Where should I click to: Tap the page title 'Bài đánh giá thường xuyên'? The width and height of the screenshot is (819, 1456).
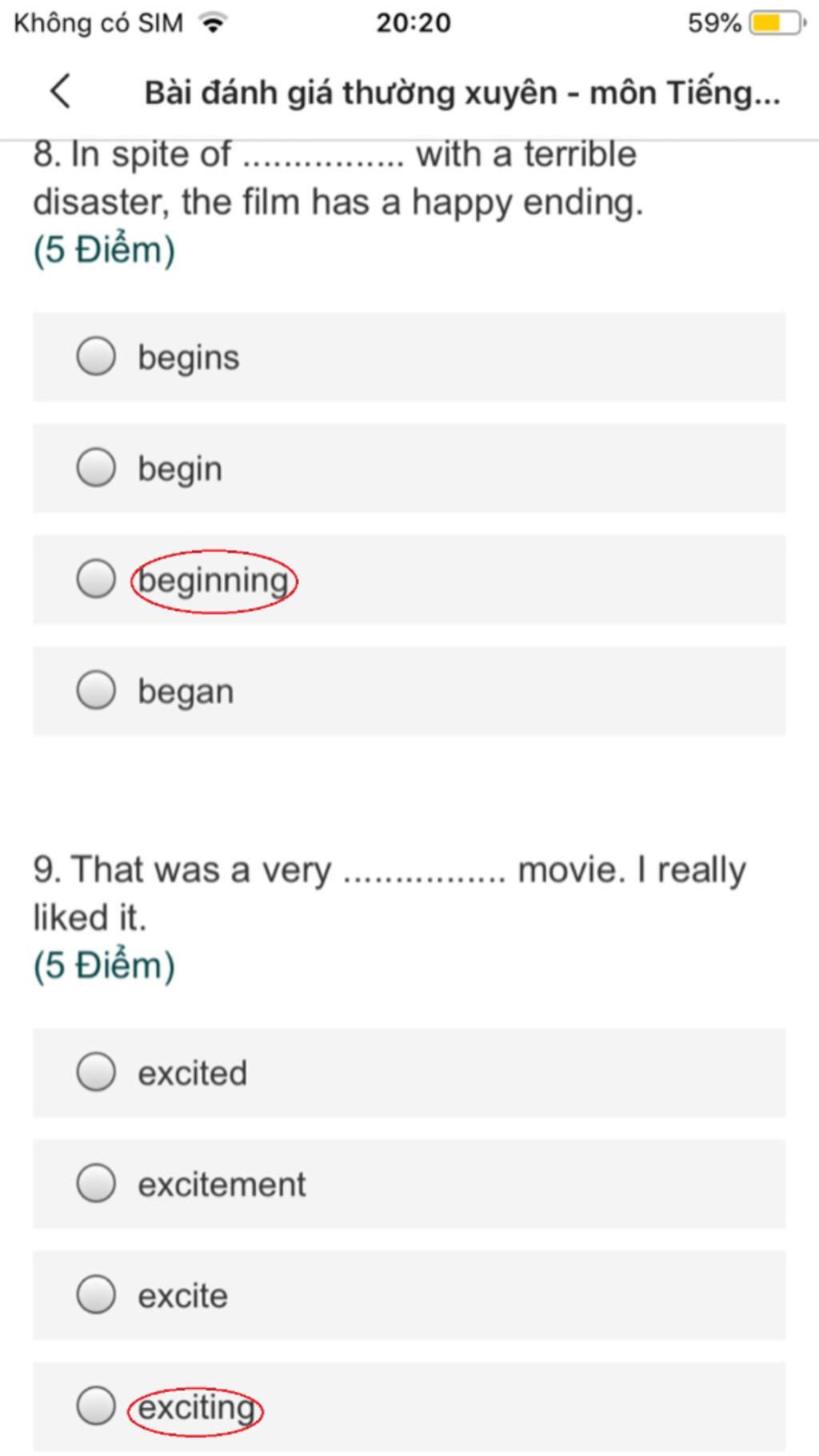[461, 93]
